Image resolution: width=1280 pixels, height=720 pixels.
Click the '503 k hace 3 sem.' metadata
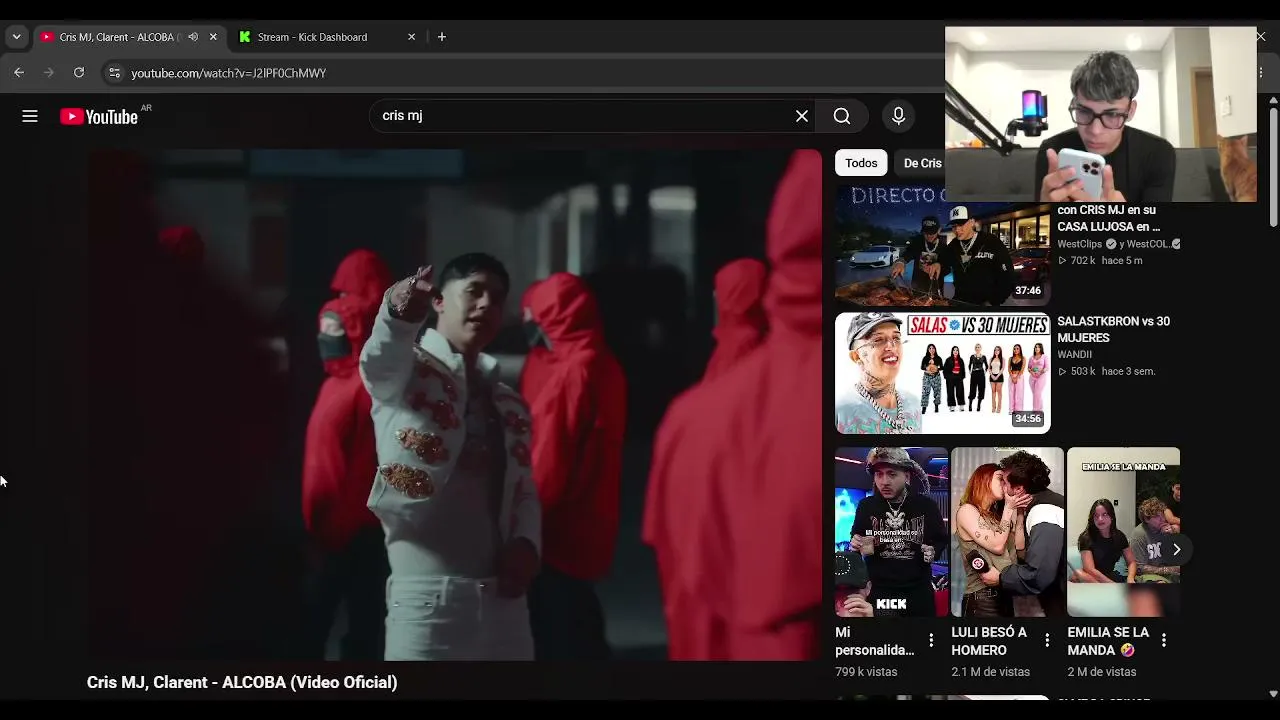[x=1106, y=371]
